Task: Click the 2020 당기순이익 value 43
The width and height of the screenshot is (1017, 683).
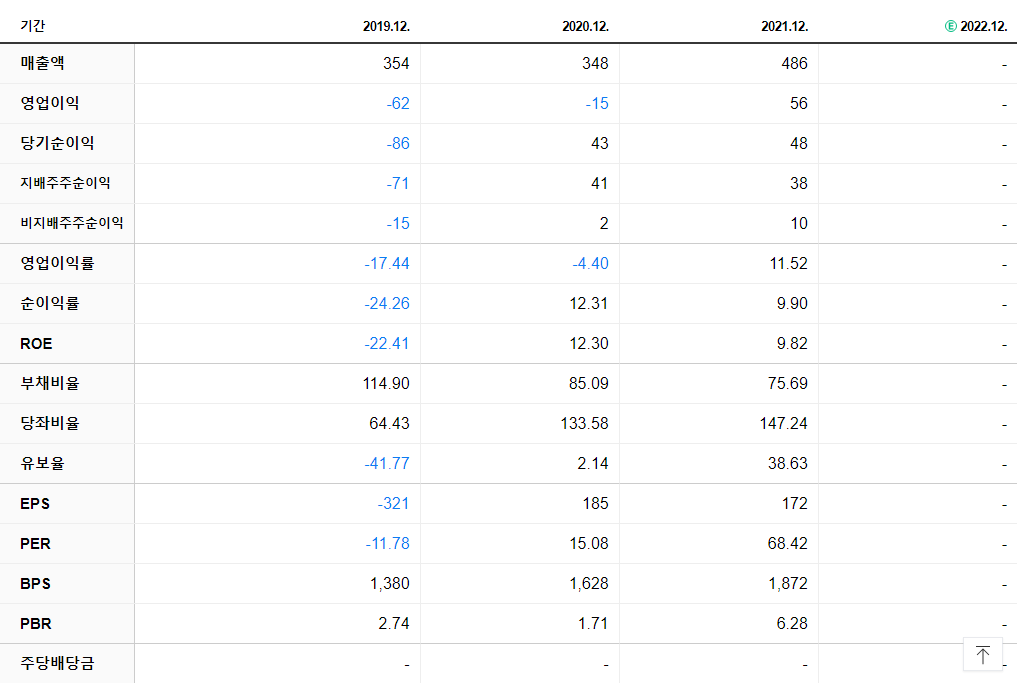Action: [x=599, y=143]
